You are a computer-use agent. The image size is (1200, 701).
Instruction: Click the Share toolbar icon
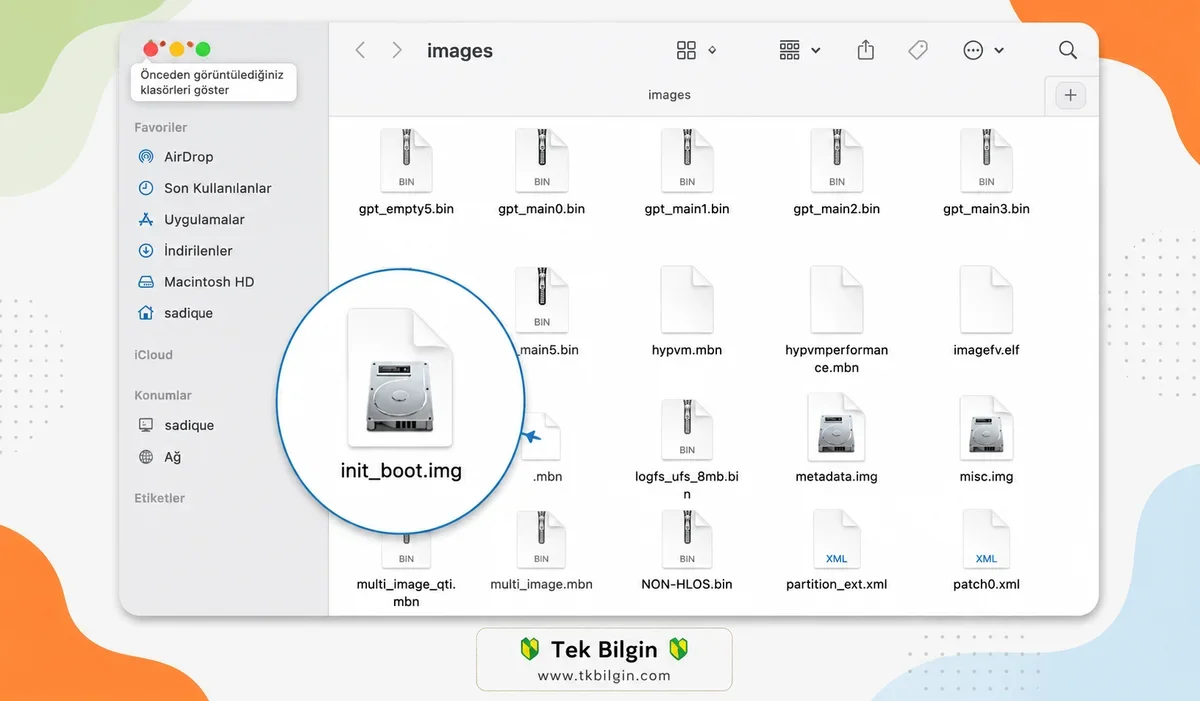pos(866,50)
